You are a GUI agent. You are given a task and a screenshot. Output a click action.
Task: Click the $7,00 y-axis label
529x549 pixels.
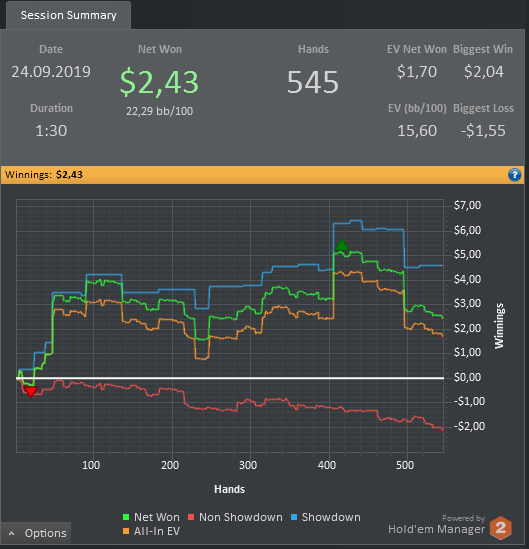click(x=467, y=205)
